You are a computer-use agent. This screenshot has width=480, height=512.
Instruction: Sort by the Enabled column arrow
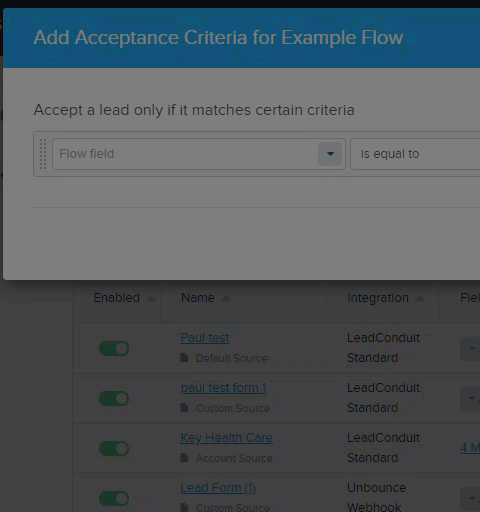click(x=151, y=299)
